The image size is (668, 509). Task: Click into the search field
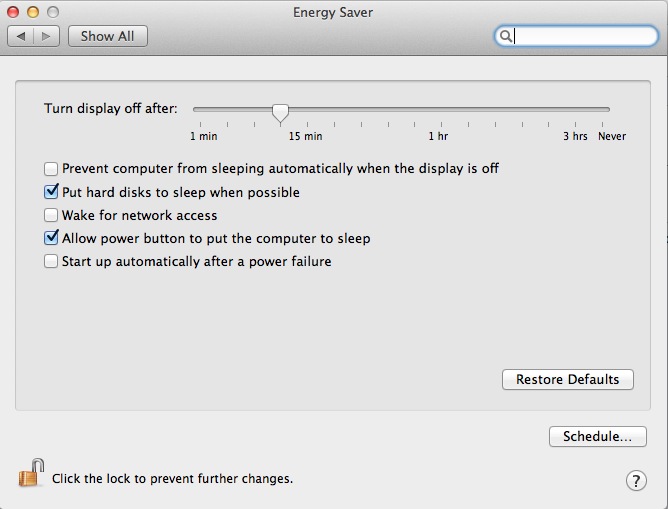(576, 36)
